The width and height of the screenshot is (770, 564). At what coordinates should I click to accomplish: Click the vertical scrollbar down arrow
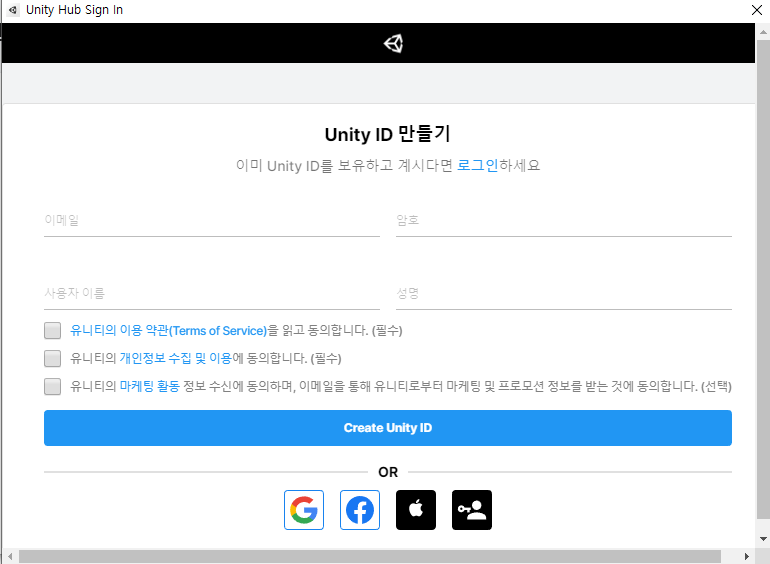tap(763, 539)
